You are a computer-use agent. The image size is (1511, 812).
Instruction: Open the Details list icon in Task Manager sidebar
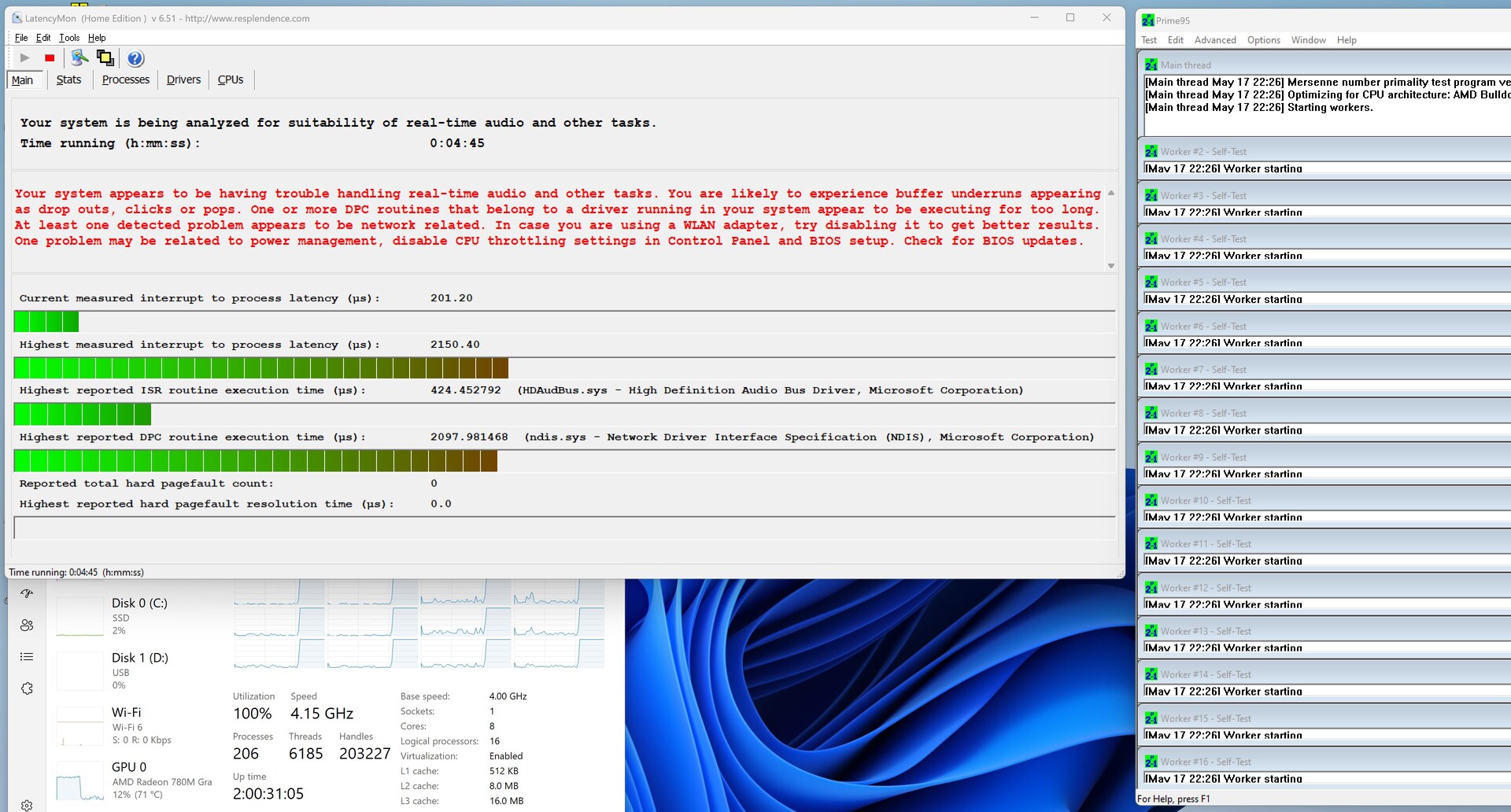(27, 656)
